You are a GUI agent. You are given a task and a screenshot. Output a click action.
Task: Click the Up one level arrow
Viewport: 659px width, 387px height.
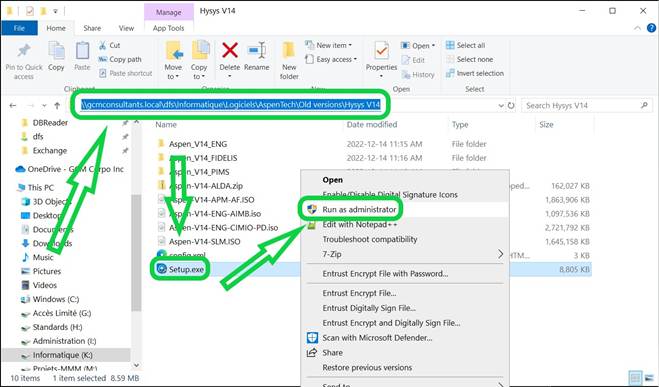(x=57, y=105)
